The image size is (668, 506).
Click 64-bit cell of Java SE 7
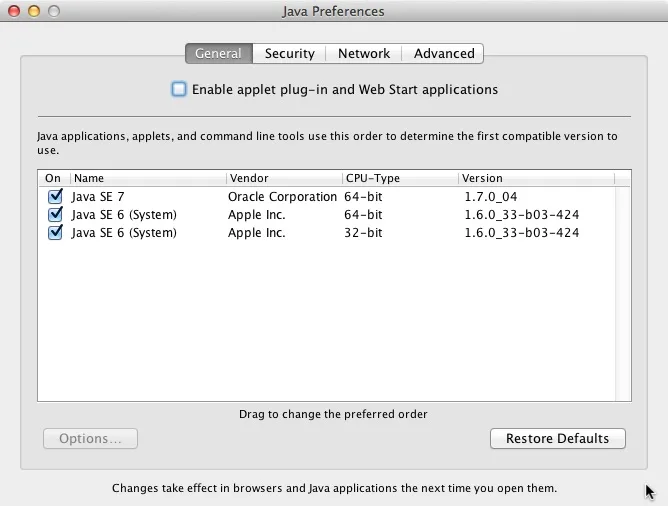(363, 196)
